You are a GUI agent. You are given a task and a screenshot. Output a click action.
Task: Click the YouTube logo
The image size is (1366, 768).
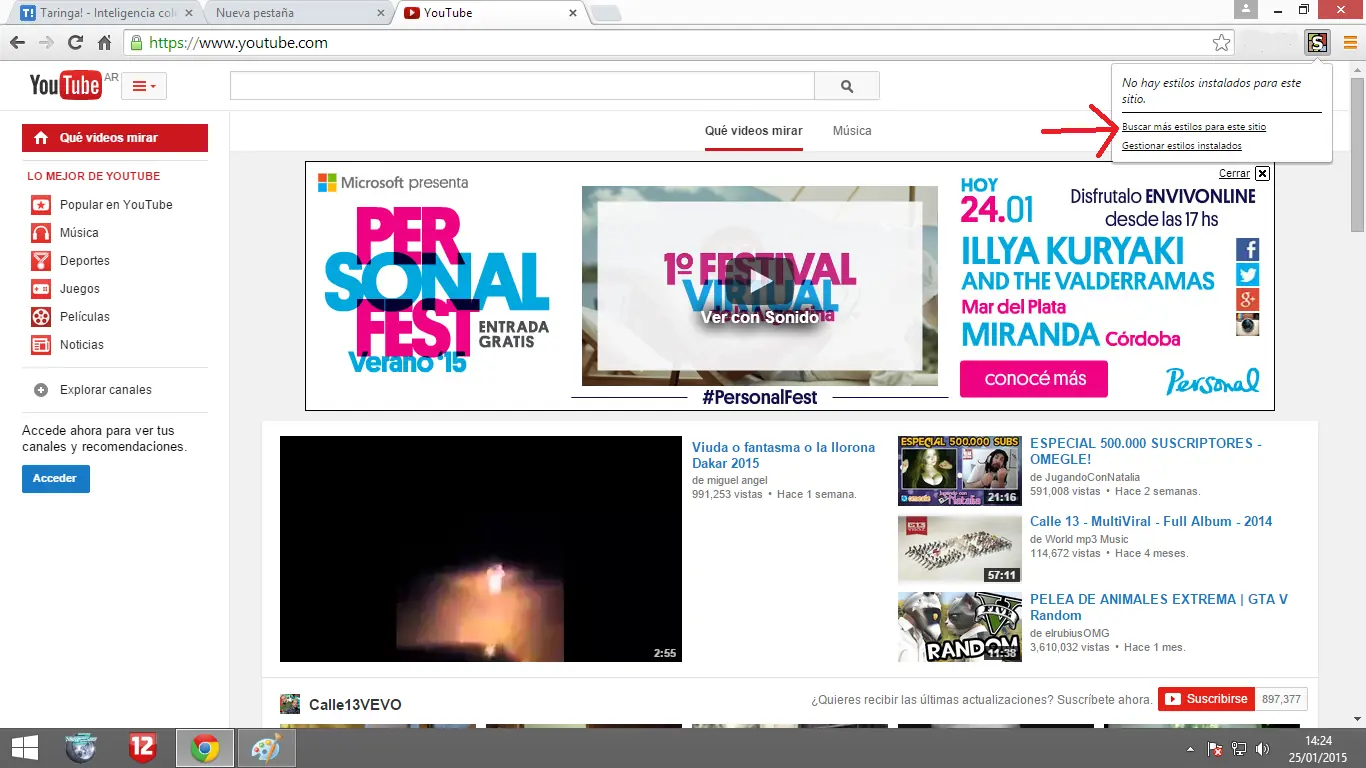tap(66, 85)
